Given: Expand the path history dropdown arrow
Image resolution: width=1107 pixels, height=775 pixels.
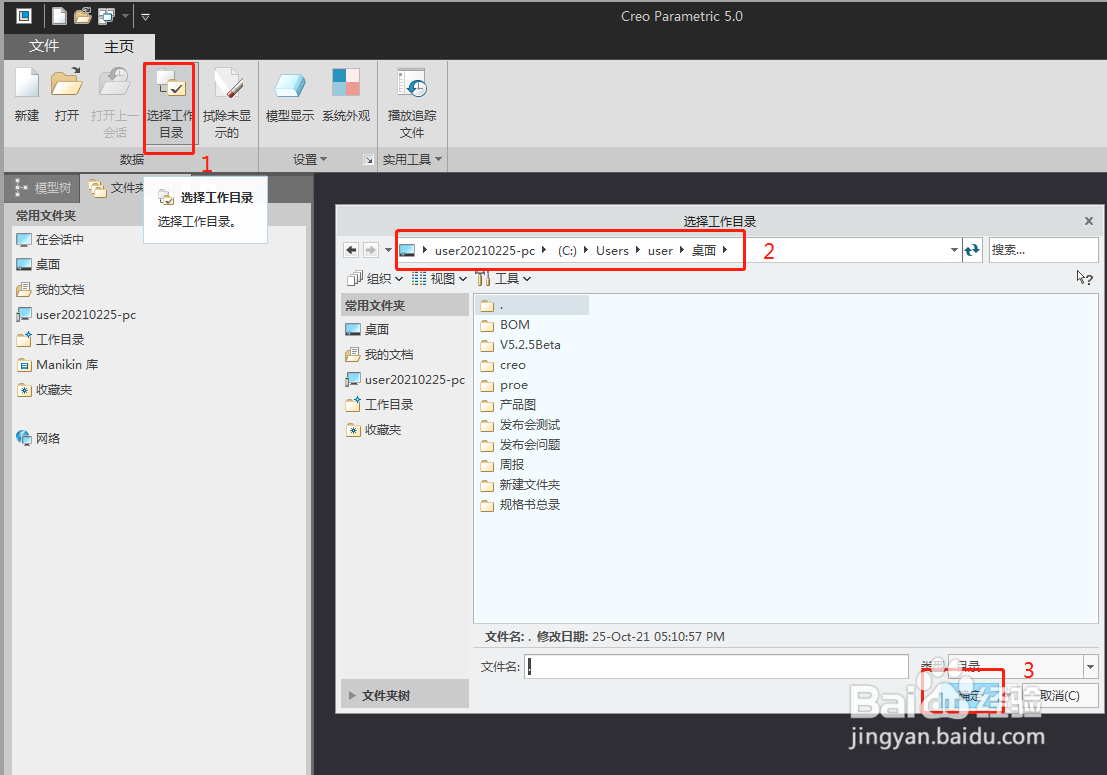Looking at the screenshot, I should pyautogui.click(x=954, y=250).
